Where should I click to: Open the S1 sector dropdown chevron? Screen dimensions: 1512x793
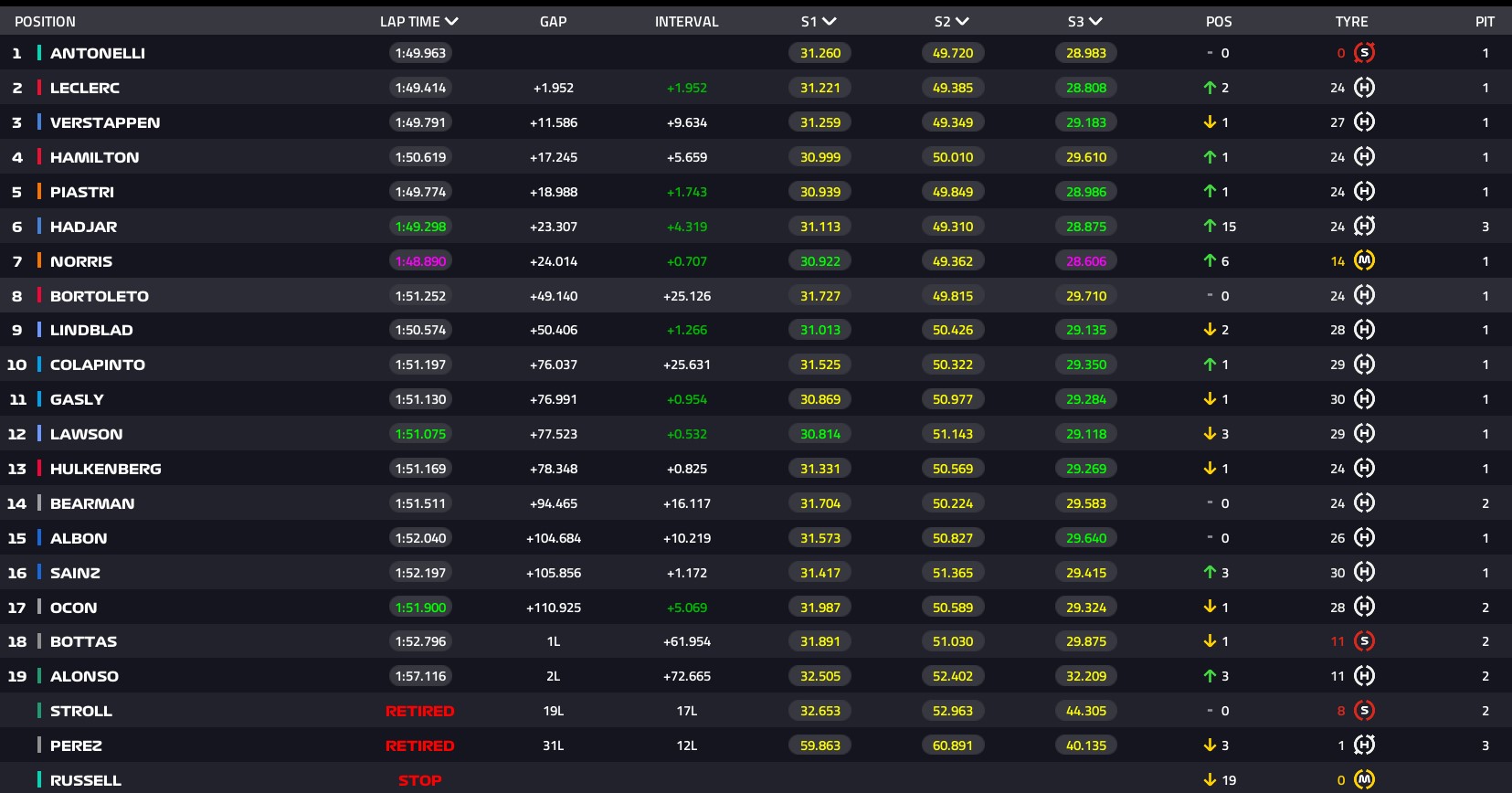[830, 21]
